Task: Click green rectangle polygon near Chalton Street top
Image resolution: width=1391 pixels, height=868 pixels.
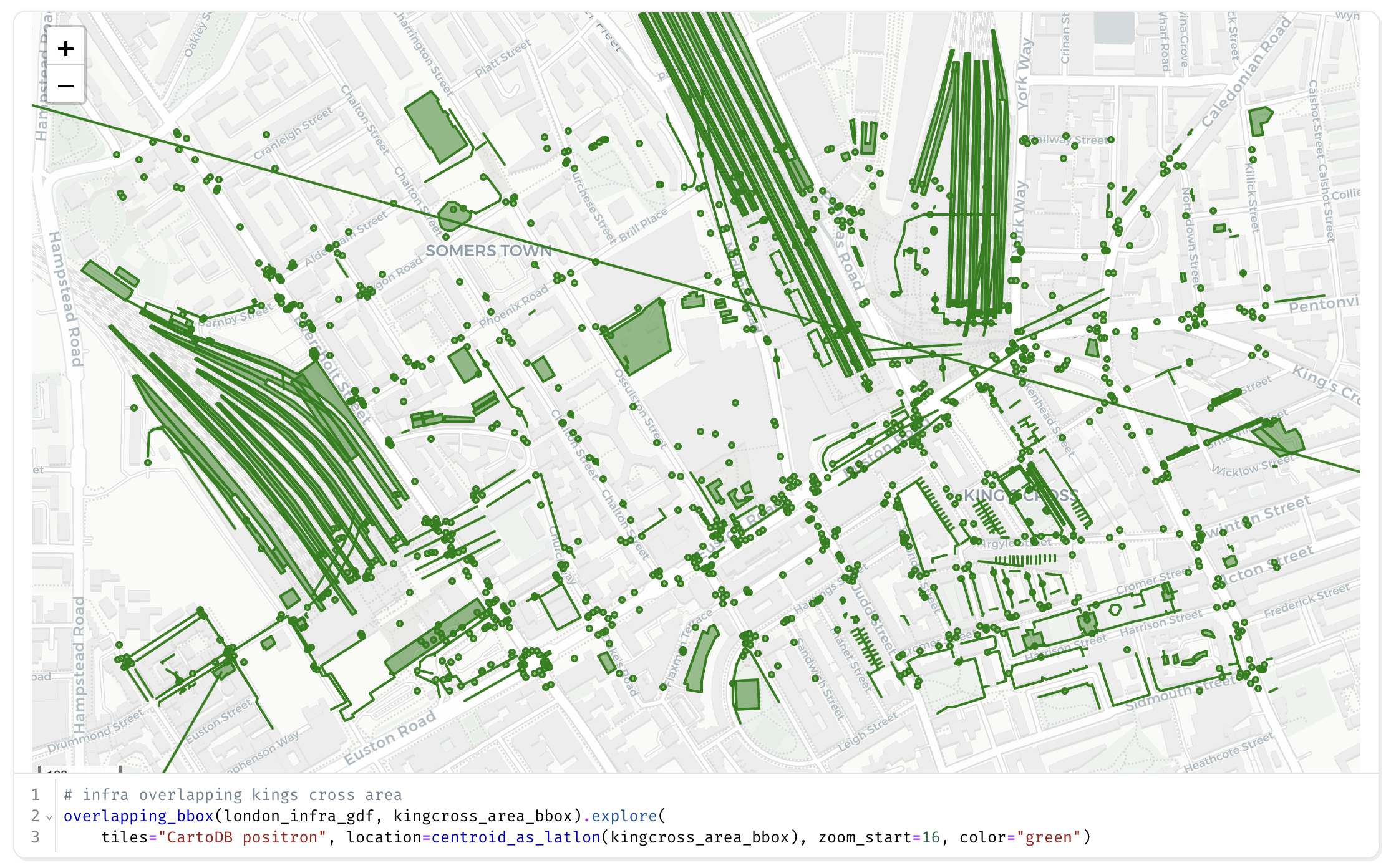Action: click(x=435, y=127)
